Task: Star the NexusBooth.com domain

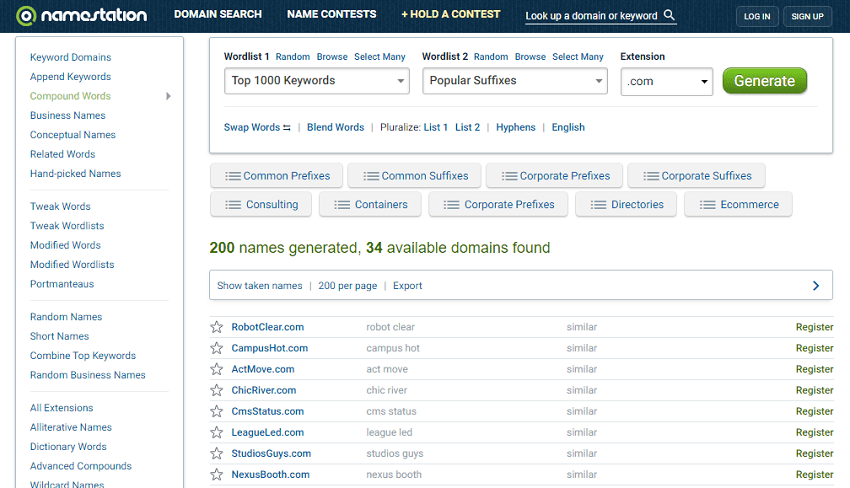Action: point(217,474)
